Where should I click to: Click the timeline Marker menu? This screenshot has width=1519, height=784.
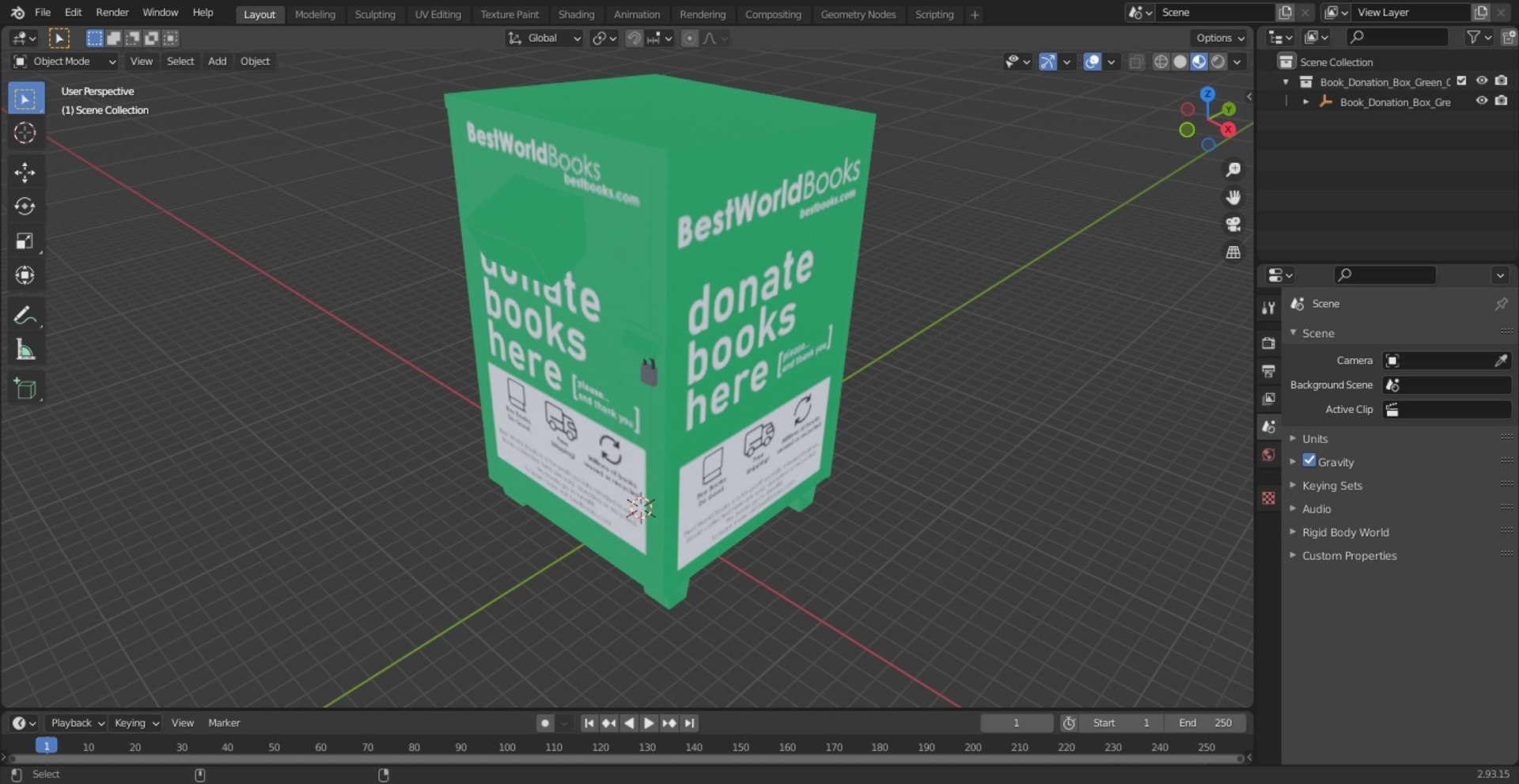[224, 723]
